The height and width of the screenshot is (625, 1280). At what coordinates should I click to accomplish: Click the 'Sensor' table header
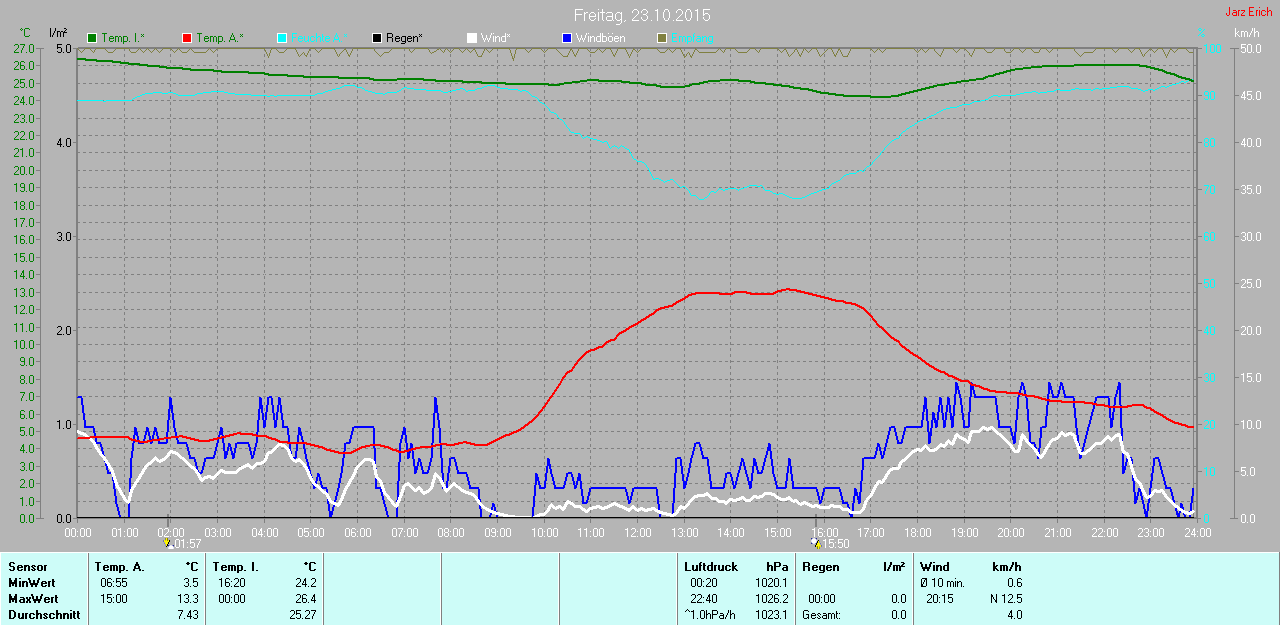(x=27, y=567)
